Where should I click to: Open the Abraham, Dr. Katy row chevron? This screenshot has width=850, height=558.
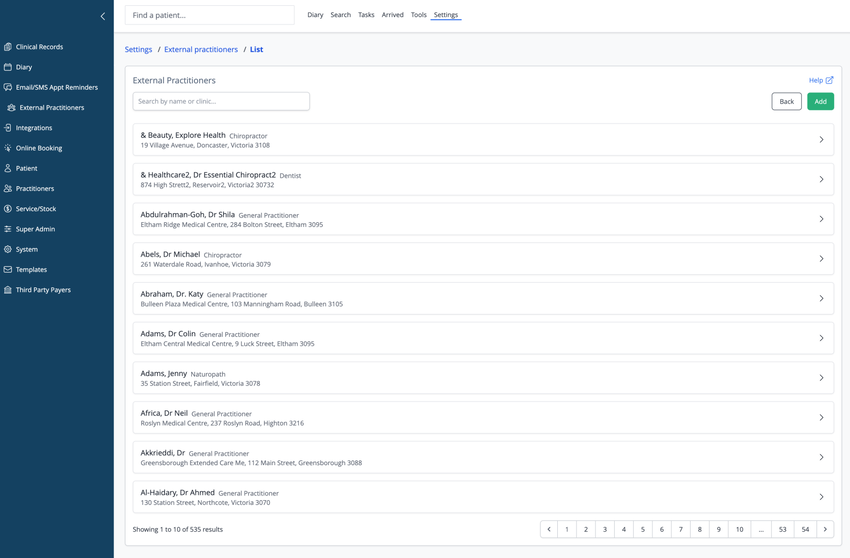[x=821, y=298]
